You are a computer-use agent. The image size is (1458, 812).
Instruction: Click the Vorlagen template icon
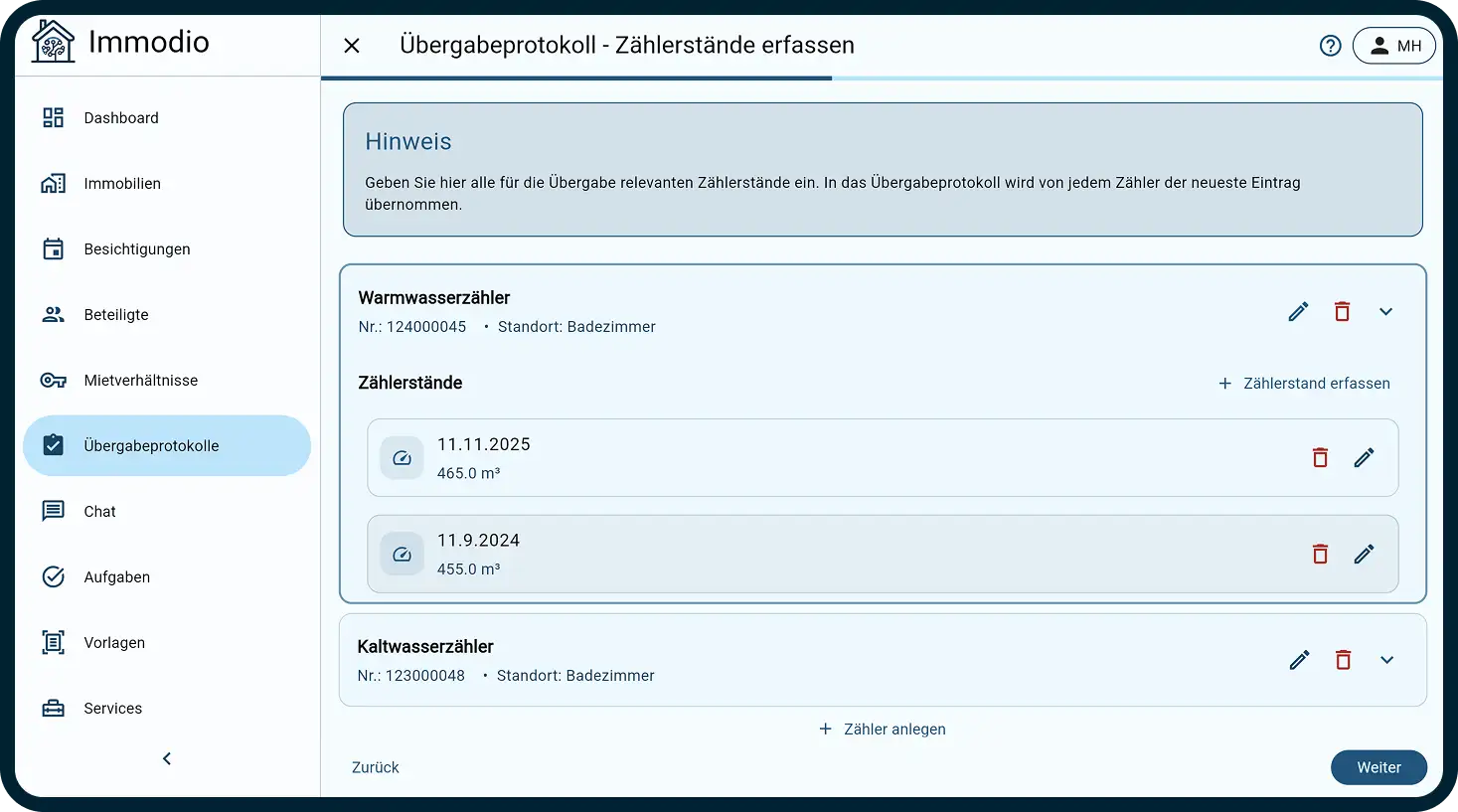point(54,642)
